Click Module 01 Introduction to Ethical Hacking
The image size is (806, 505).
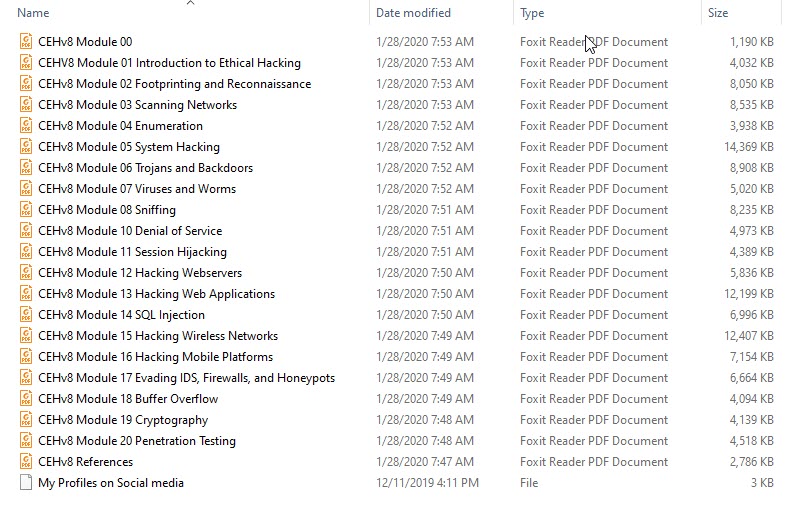pos(170,63)
